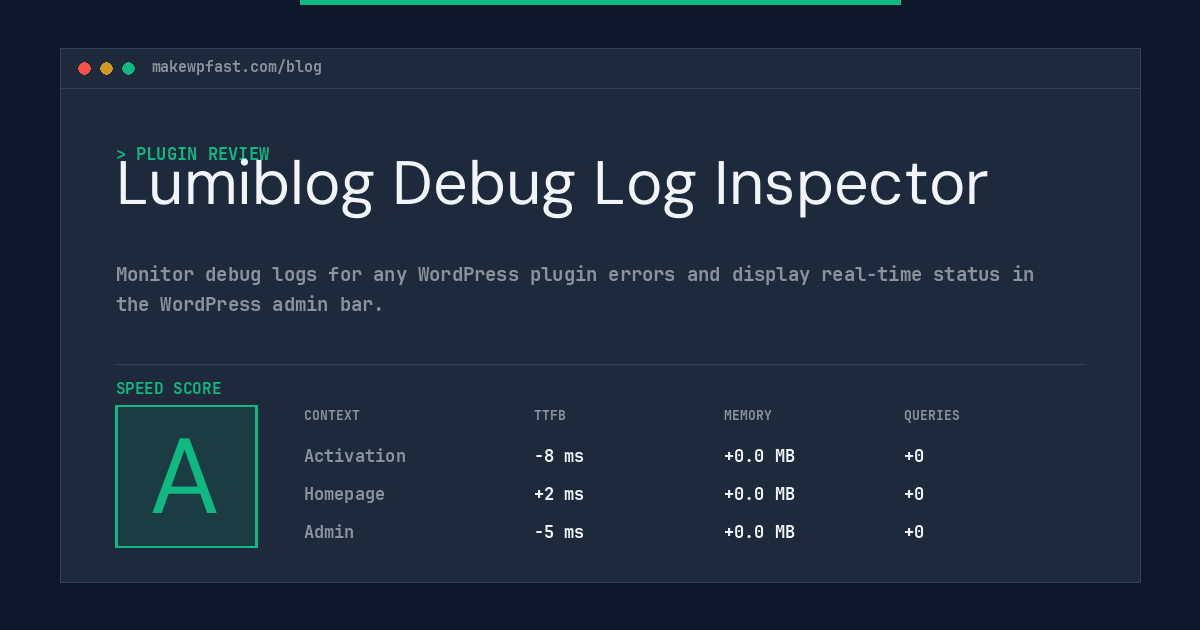
Task: Click the CONTEXT column header
Action: tap(332, 416)
